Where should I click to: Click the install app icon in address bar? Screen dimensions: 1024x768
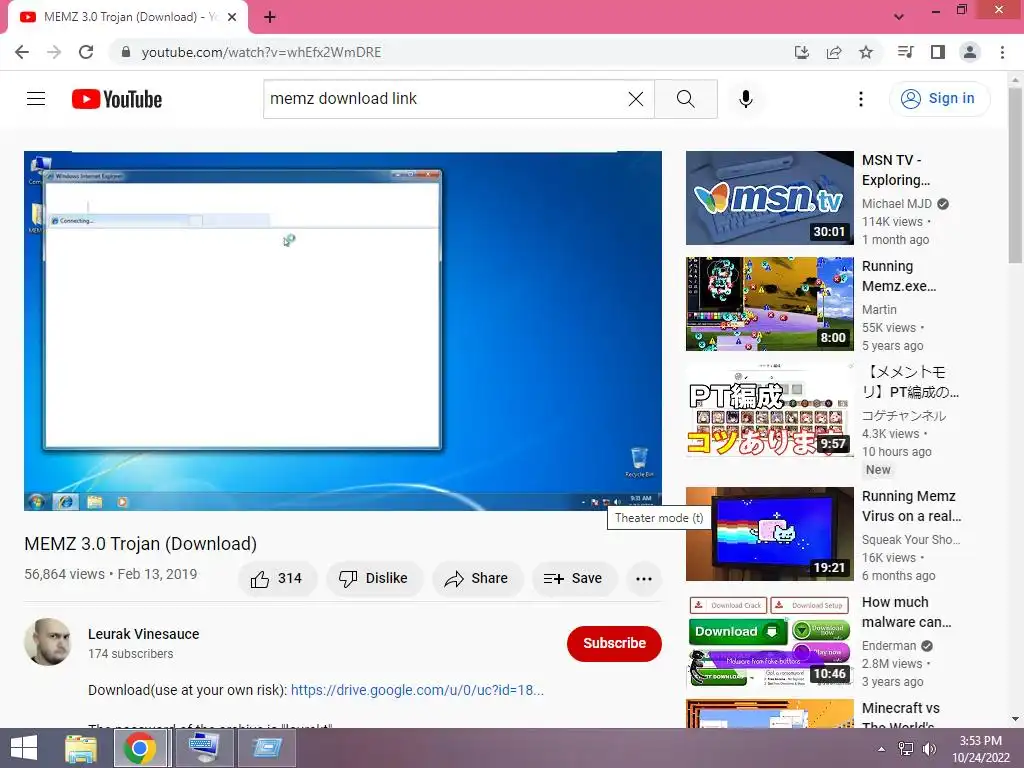[x=802, y=52]
